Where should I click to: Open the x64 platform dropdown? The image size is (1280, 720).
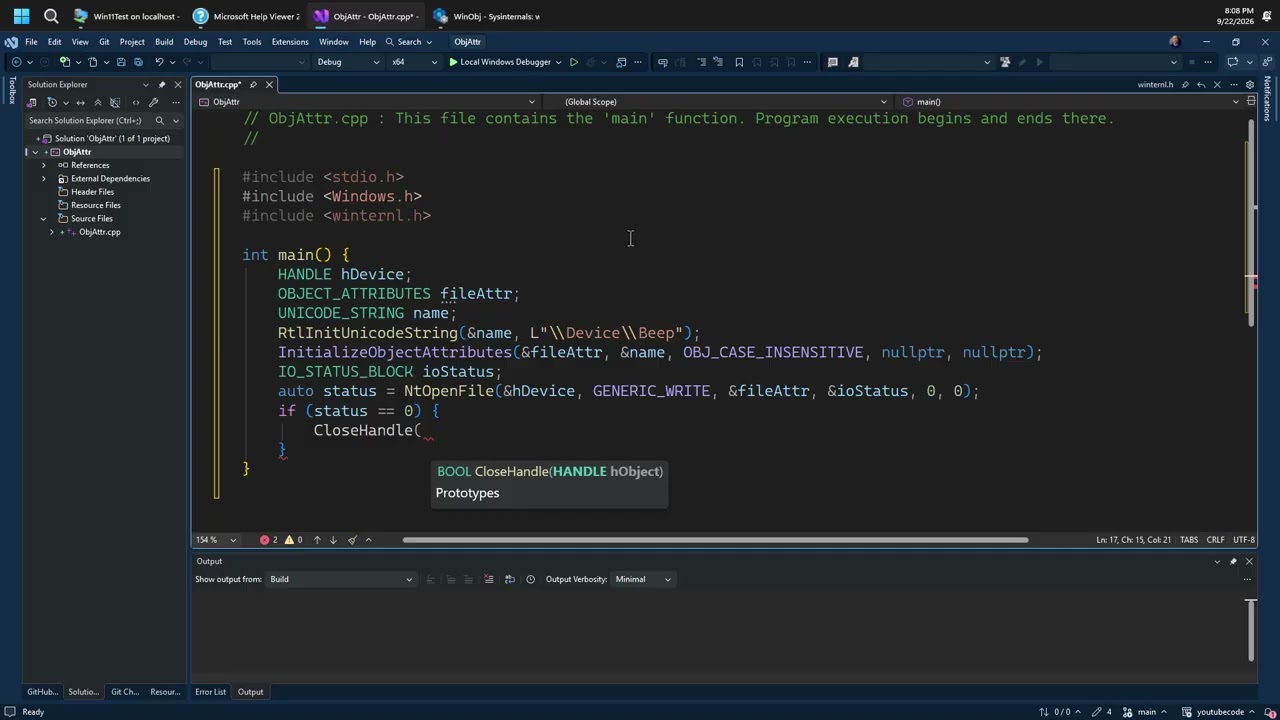[413, 62]
